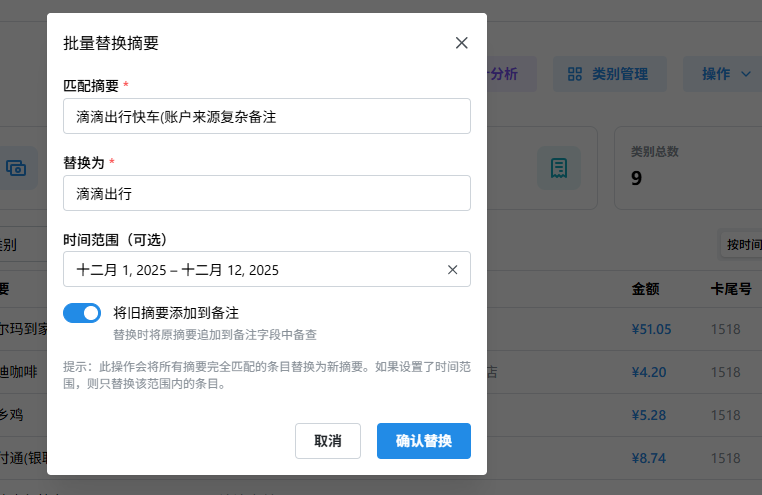The height and width of the screenshot is (495, 762).
Task: Clear the 时间范围 date range
Action: (x=452, y=269)
